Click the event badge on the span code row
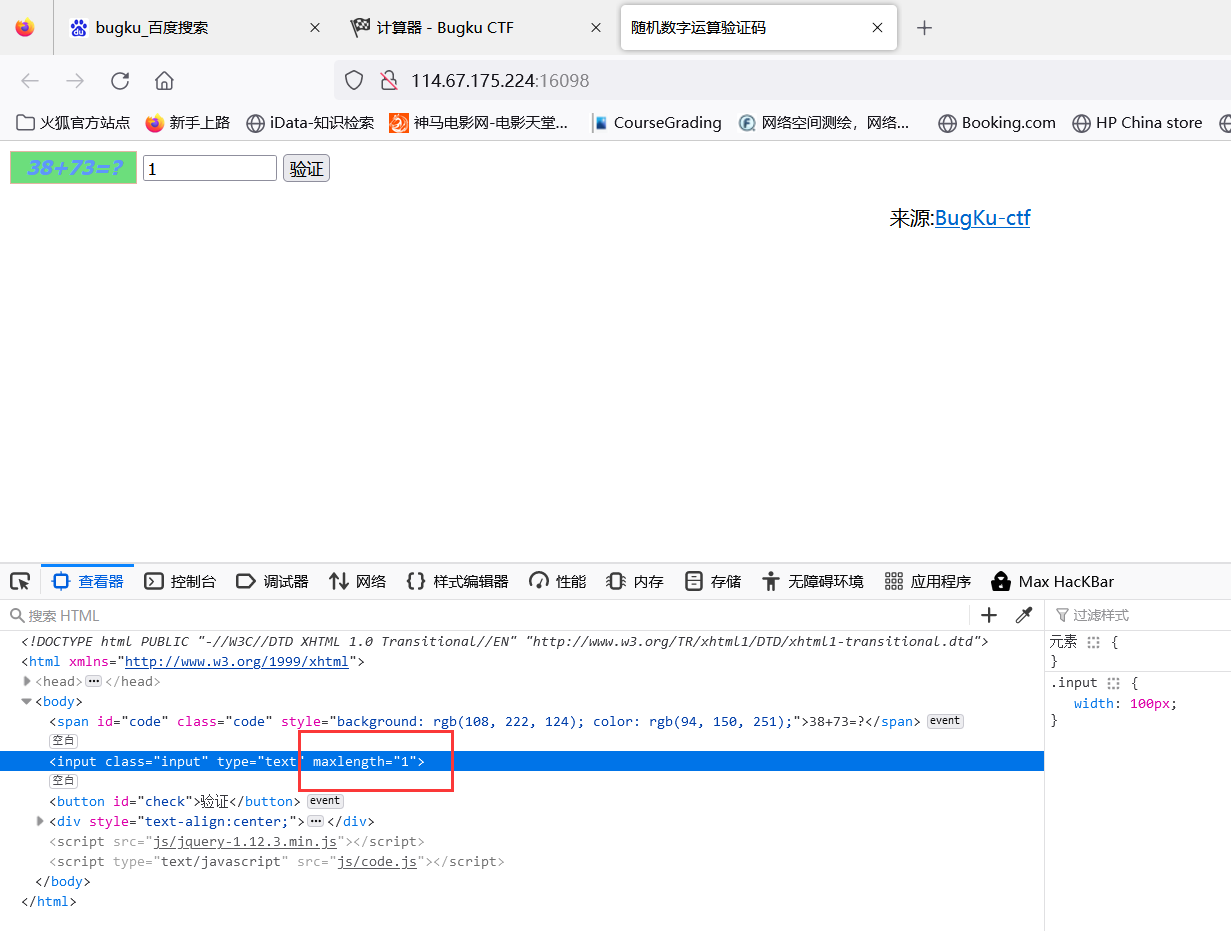The image size is (1231, 931). click(x=945, y=721)
